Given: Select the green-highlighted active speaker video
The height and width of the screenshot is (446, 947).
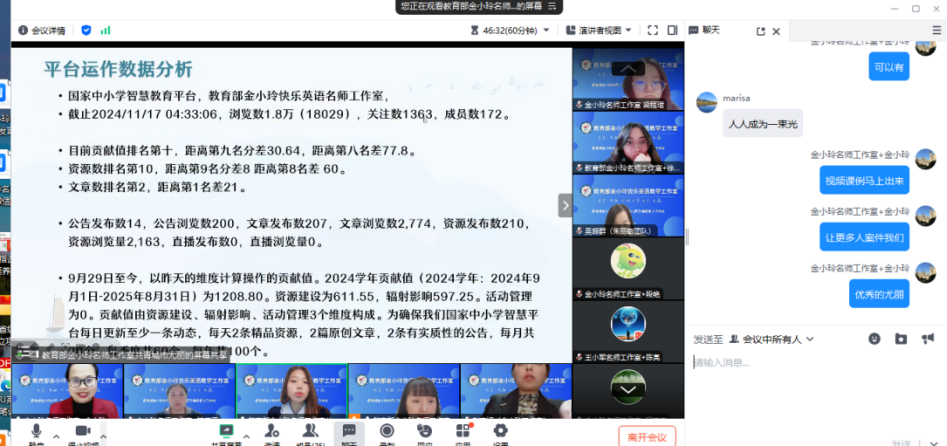Looking at the screenshot, I should click(292, 391).
